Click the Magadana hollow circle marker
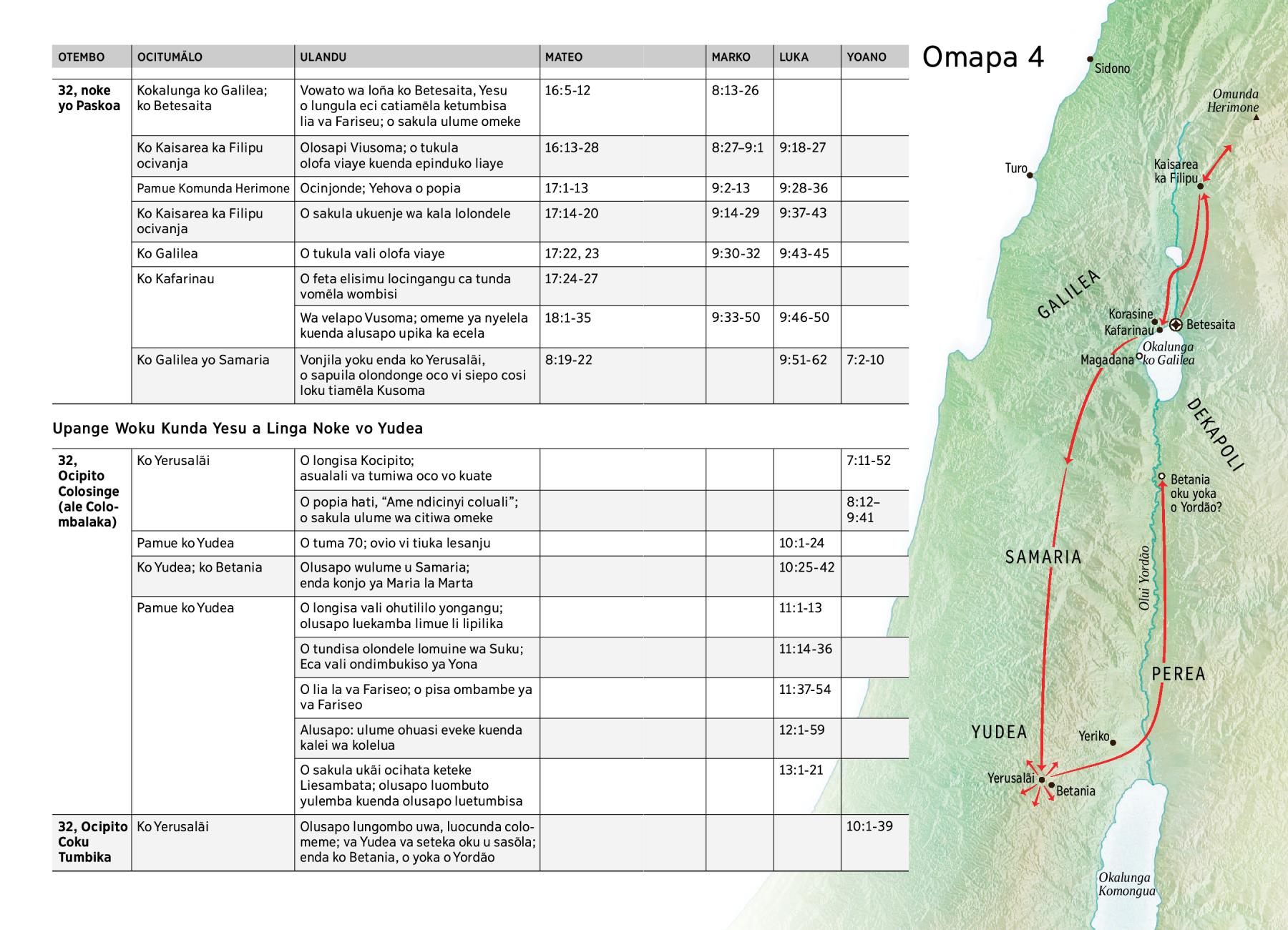The image size is (1288, 930). coord(1139,356)
